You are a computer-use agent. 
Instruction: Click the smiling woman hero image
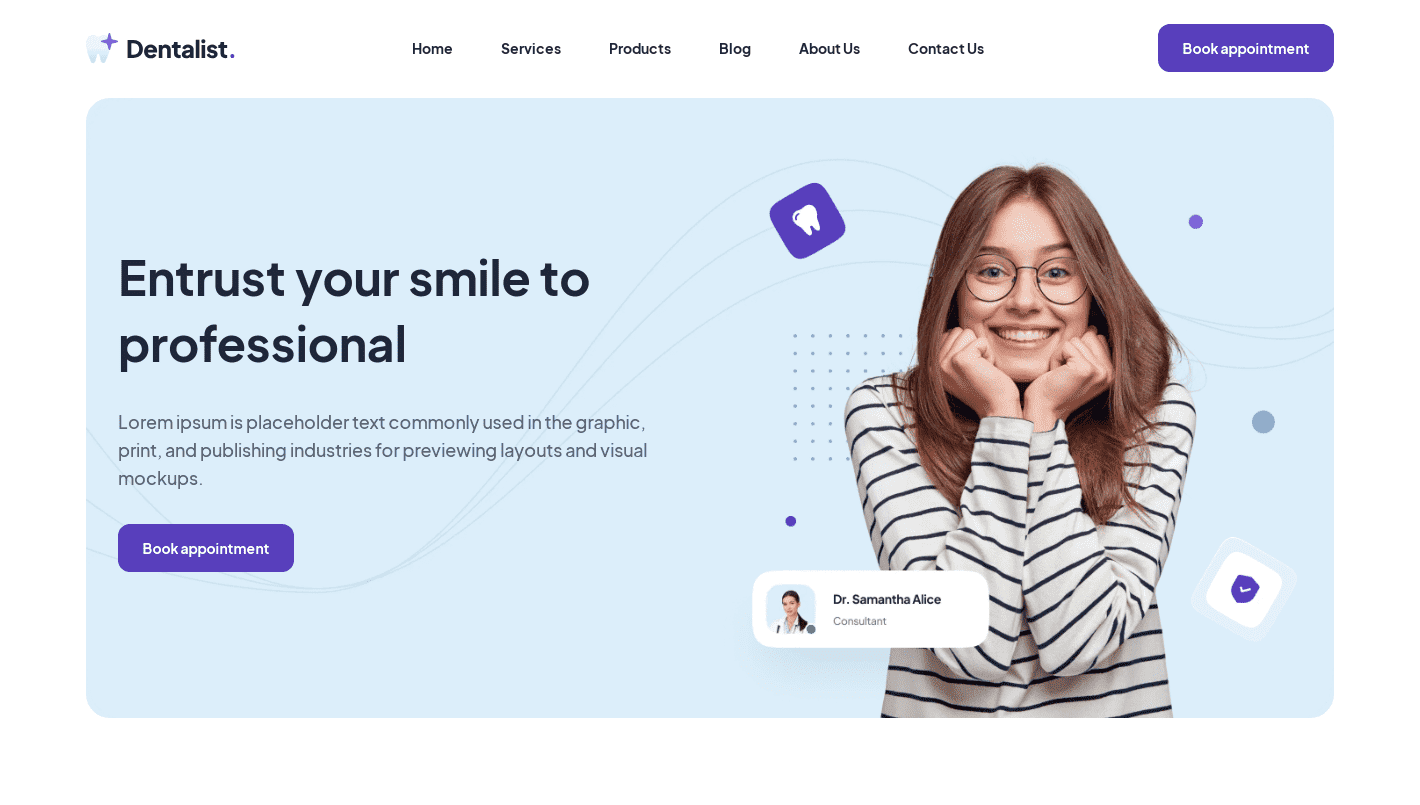1025,440
